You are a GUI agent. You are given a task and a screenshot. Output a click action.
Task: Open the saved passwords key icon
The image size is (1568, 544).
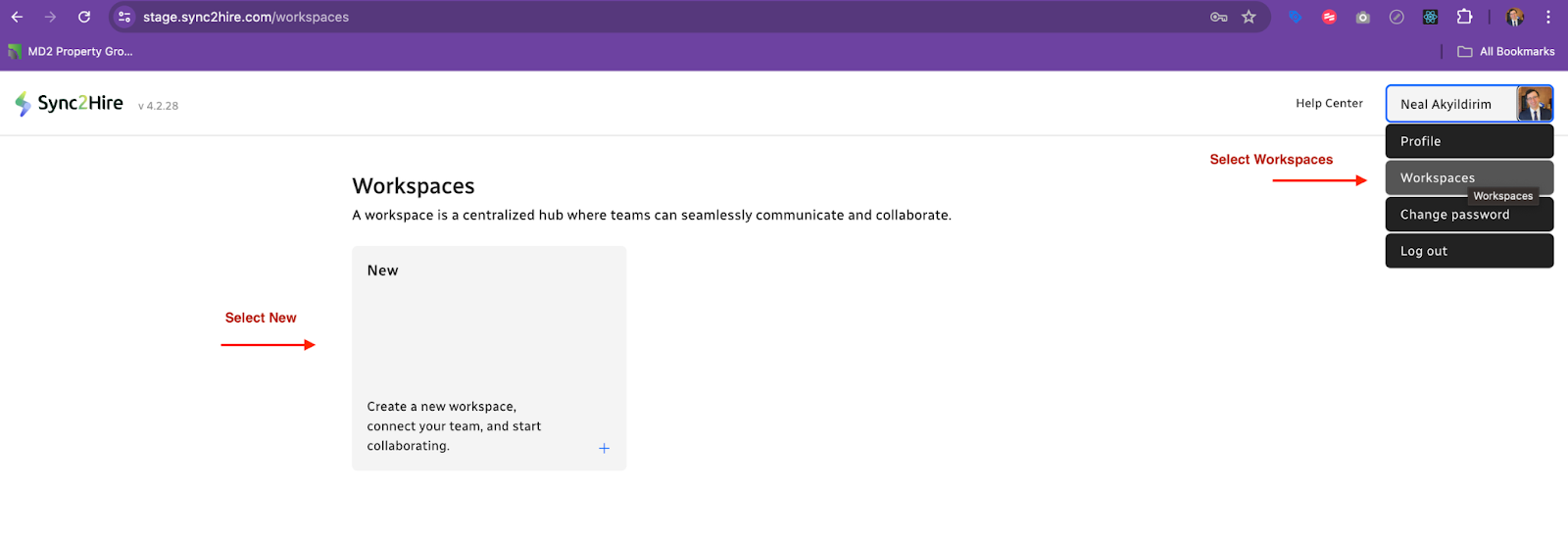tap(1219, 17)
